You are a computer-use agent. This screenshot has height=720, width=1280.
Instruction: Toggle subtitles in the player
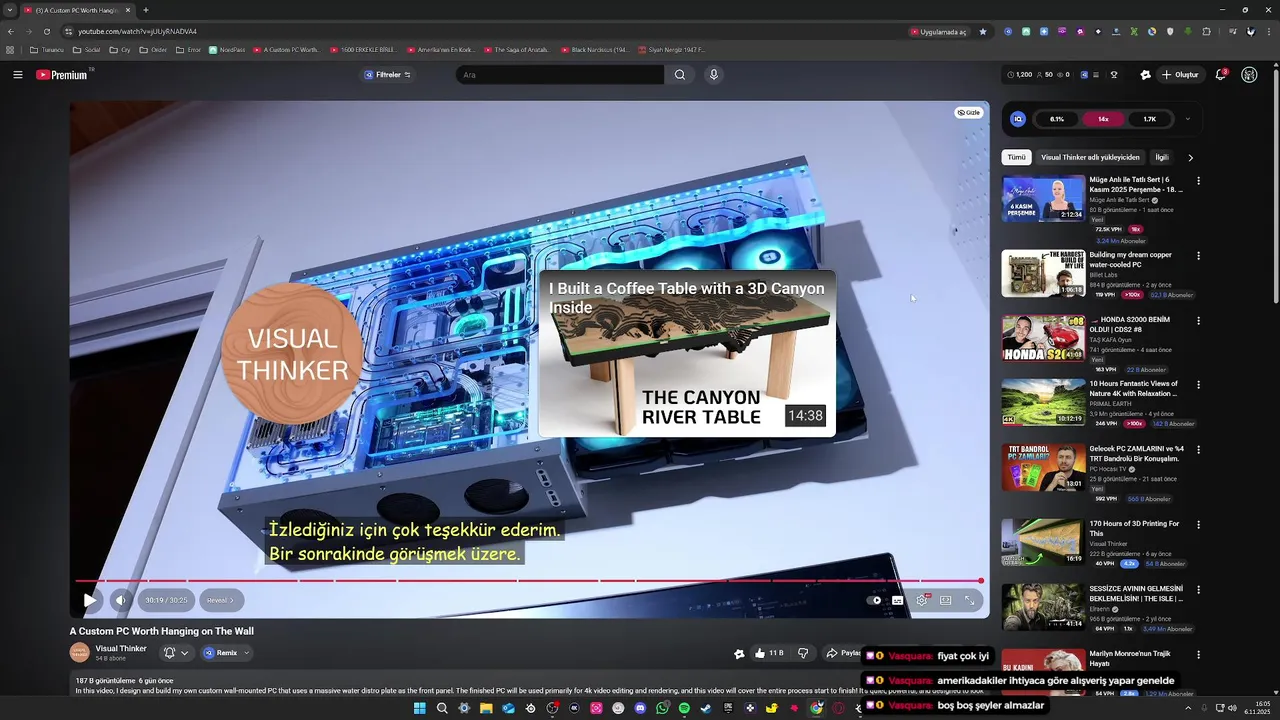click(897, 600)
